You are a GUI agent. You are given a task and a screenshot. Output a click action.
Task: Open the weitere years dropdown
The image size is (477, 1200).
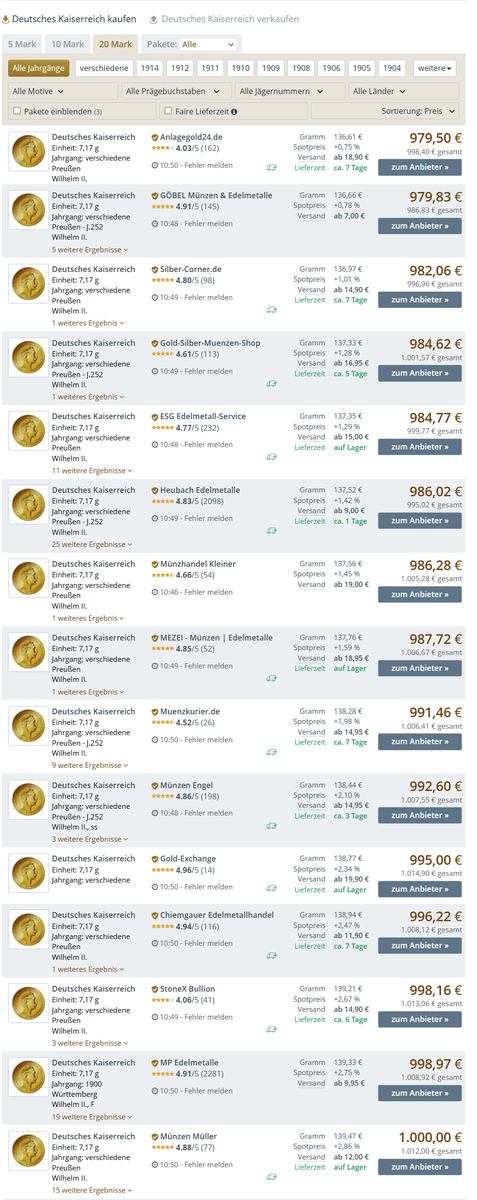coord(435,68)
